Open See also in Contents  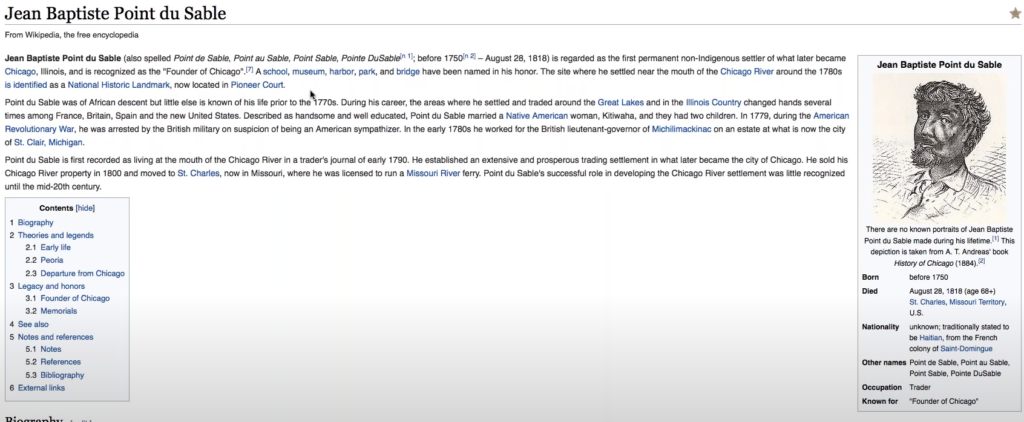[33, 324]
